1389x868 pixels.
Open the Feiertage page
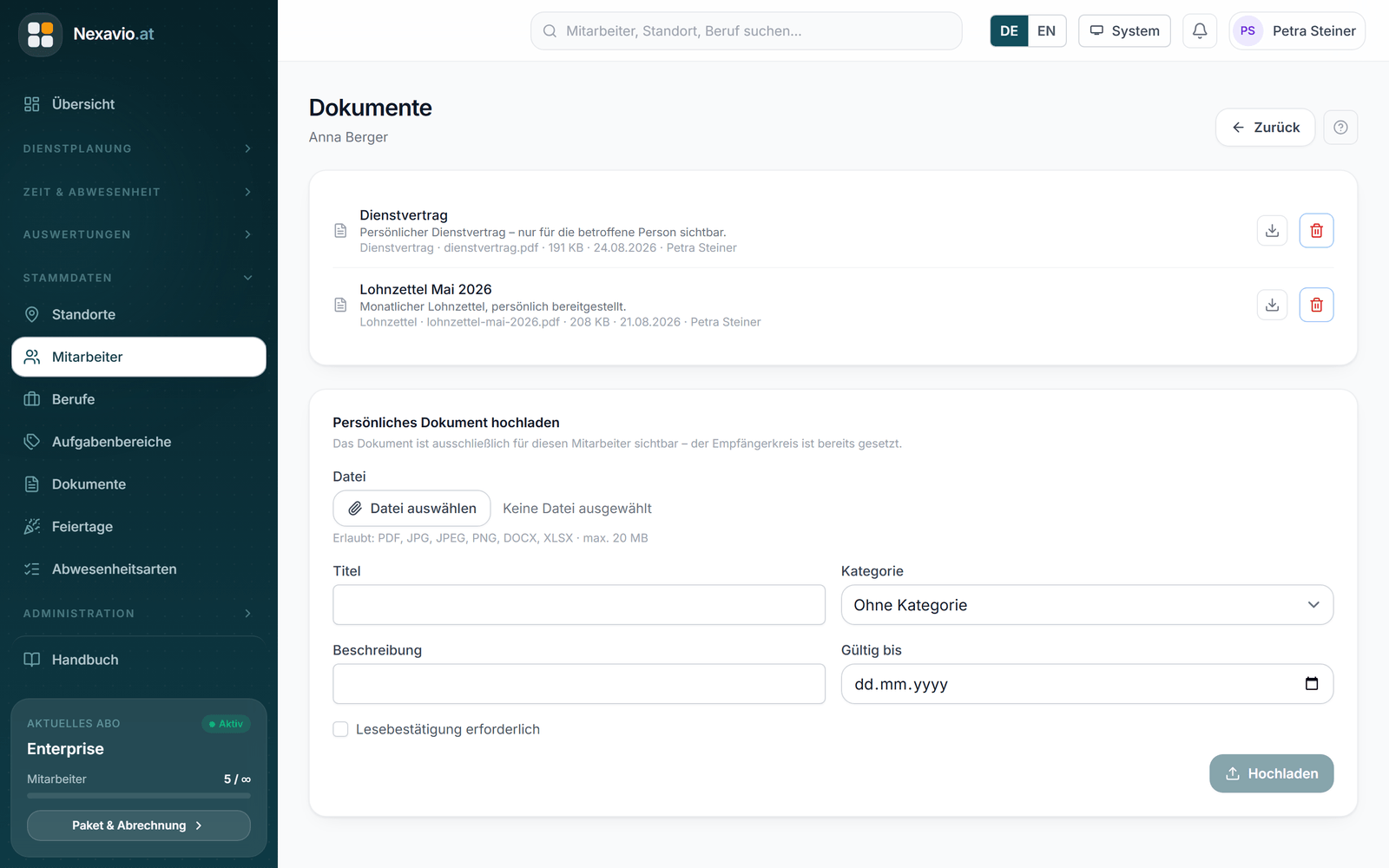pyautogui.click(x=139, y=527)
